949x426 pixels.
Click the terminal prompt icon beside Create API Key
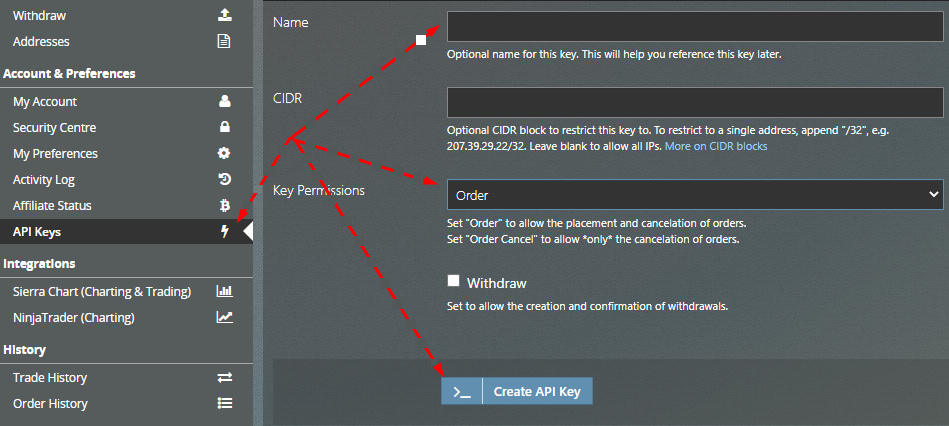click(462, 392)
